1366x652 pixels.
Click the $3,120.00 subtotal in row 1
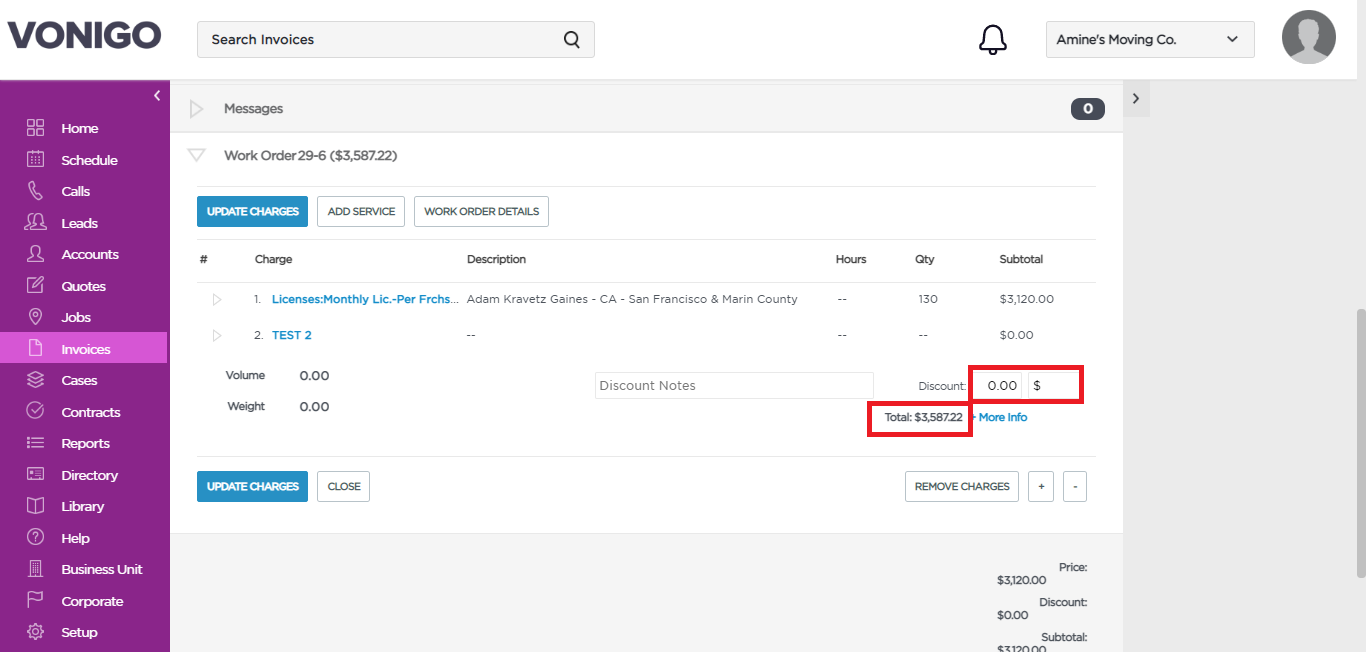tap(1027, 299)
